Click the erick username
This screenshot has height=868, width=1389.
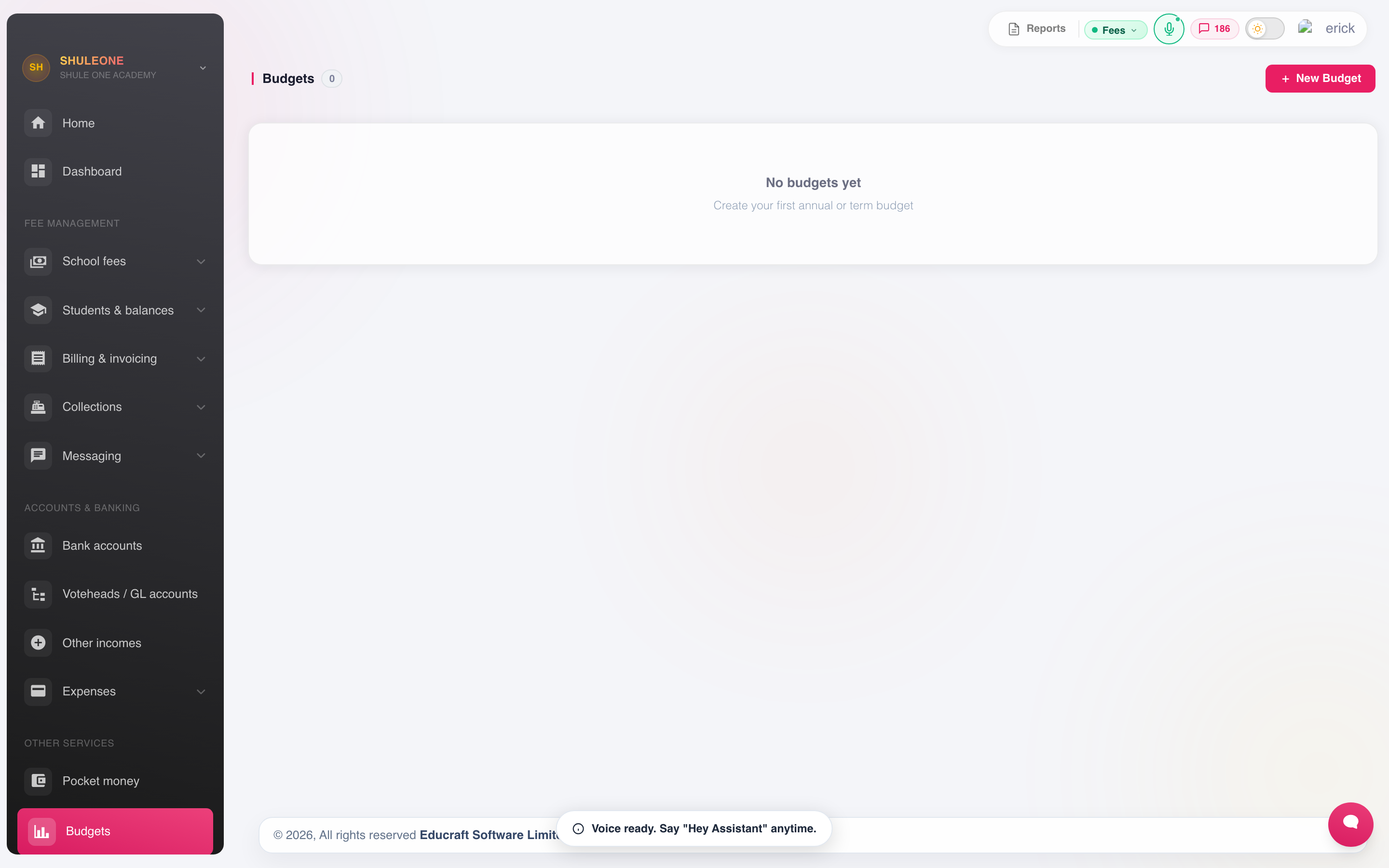(1340, 28)
